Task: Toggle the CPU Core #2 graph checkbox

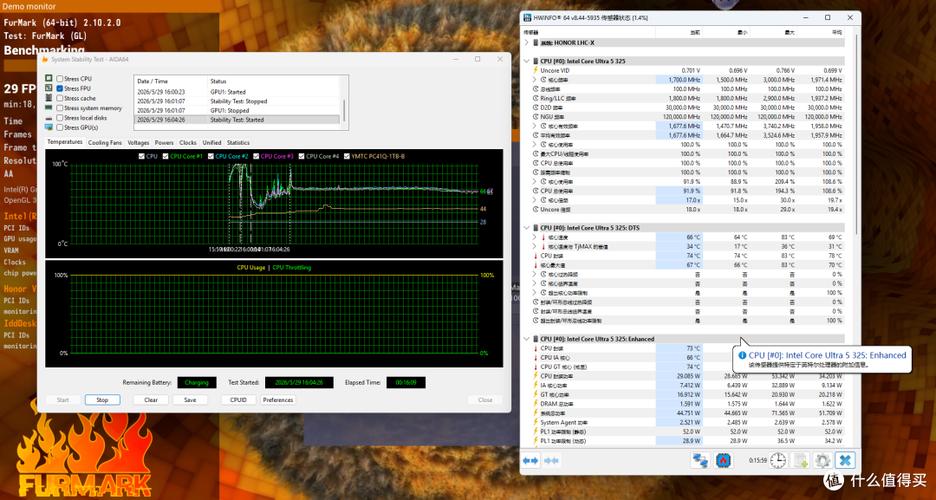Action: 211,156
